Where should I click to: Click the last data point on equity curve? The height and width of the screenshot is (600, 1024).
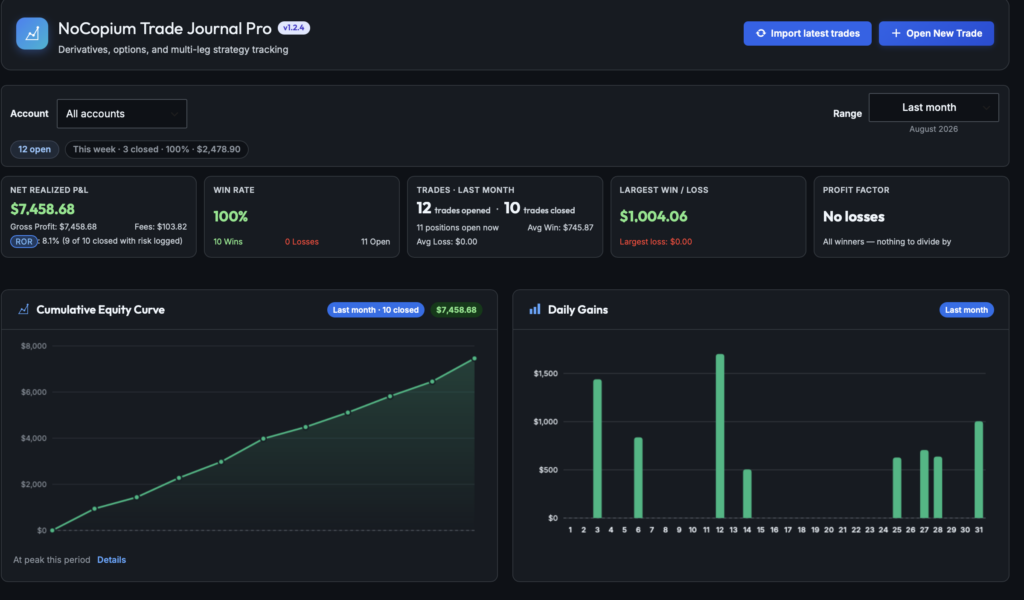click(x=474, y=358)
